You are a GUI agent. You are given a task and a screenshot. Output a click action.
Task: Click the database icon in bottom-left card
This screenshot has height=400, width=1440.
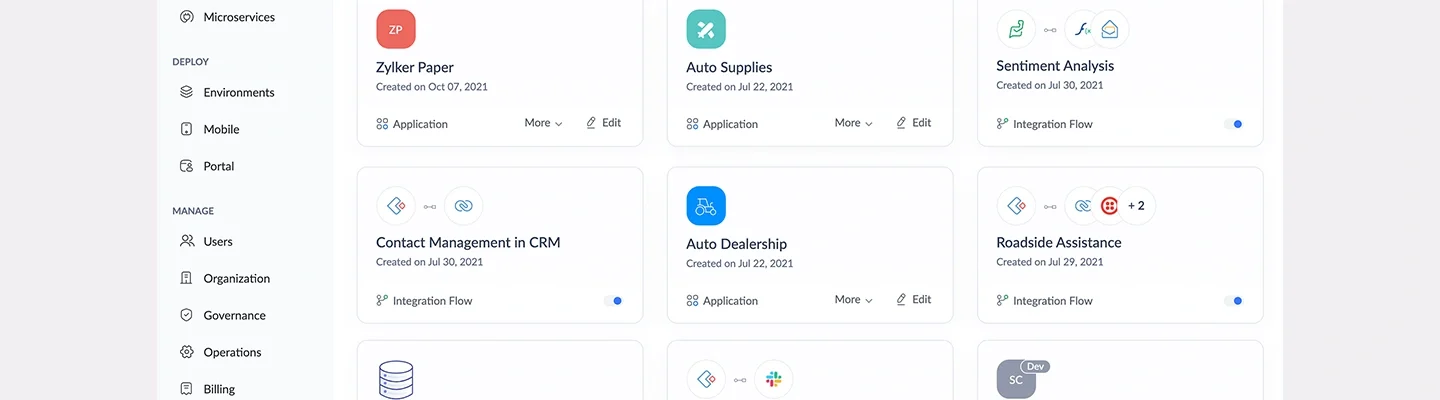396,380
